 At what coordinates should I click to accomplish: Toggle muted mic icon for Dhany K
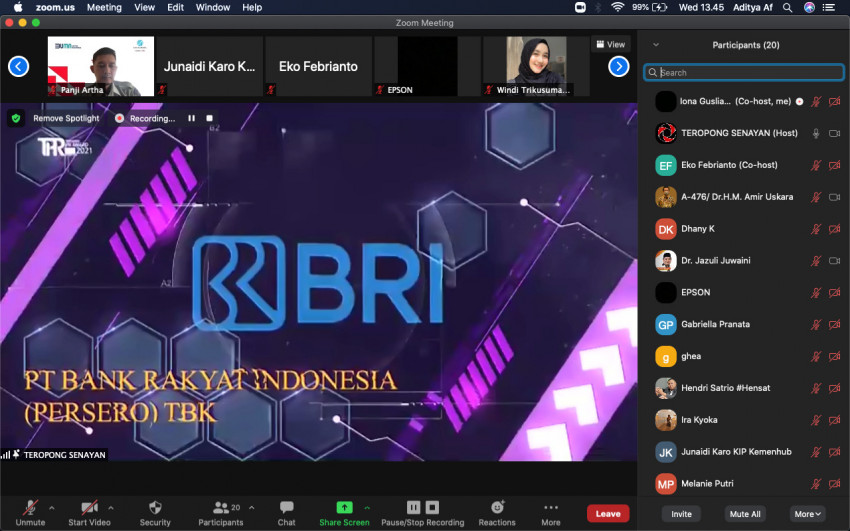click(x=816, y=229)
